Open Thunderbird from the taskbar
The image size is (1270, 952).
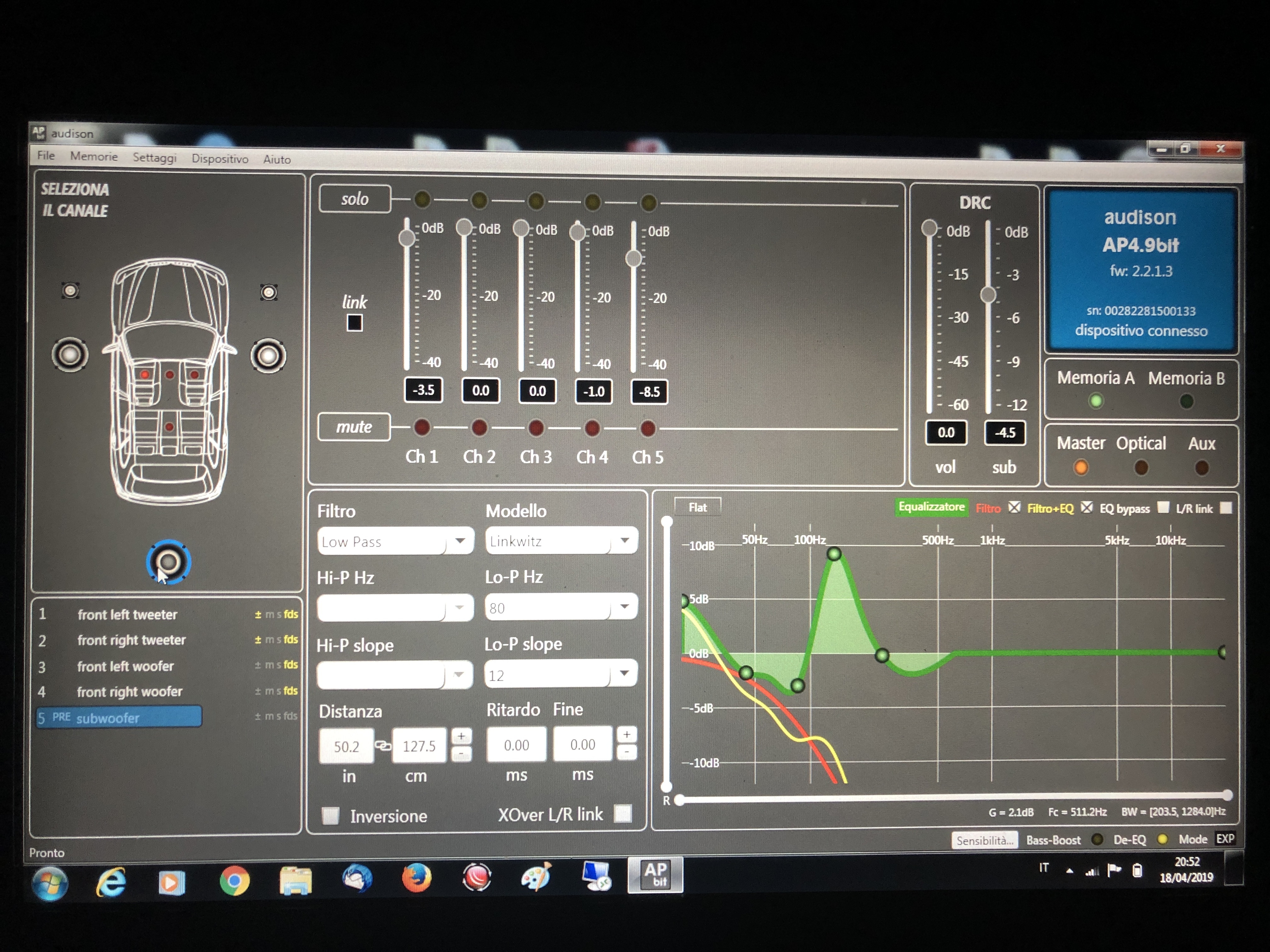tap(357, 879)
